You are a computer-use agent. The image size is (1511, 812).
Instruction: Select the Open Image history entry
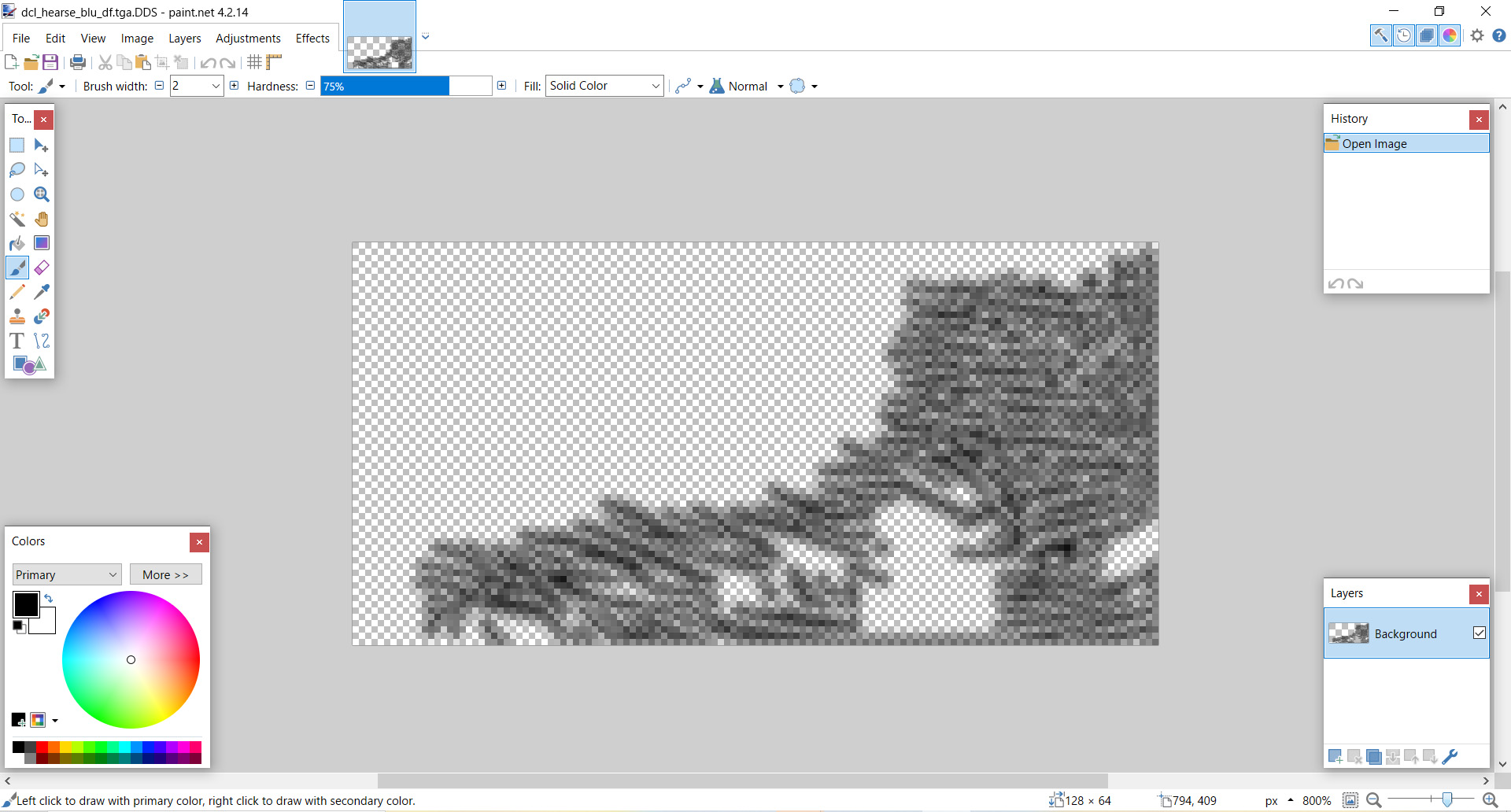coord(1406,143)
